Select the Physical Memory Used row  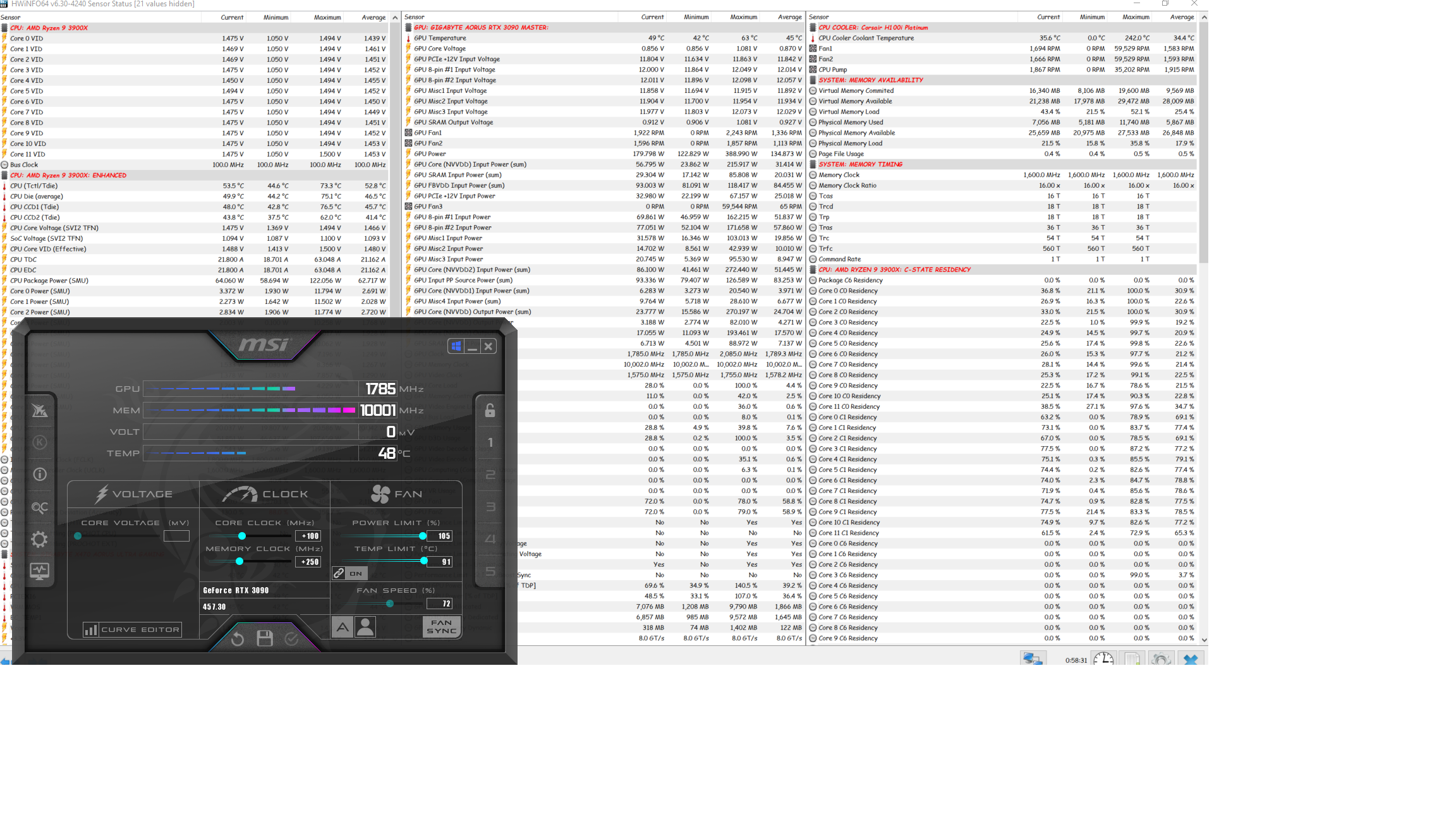click(1002, 123)
